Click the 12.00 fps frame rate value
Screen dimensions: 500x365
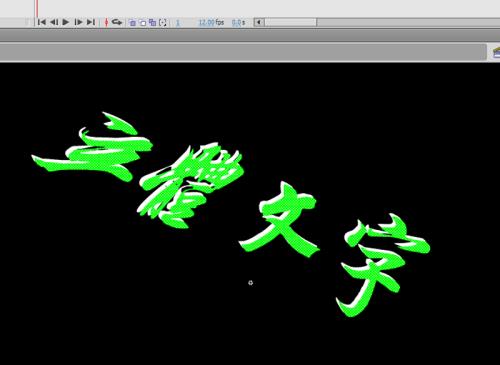[x=211, y=23]
